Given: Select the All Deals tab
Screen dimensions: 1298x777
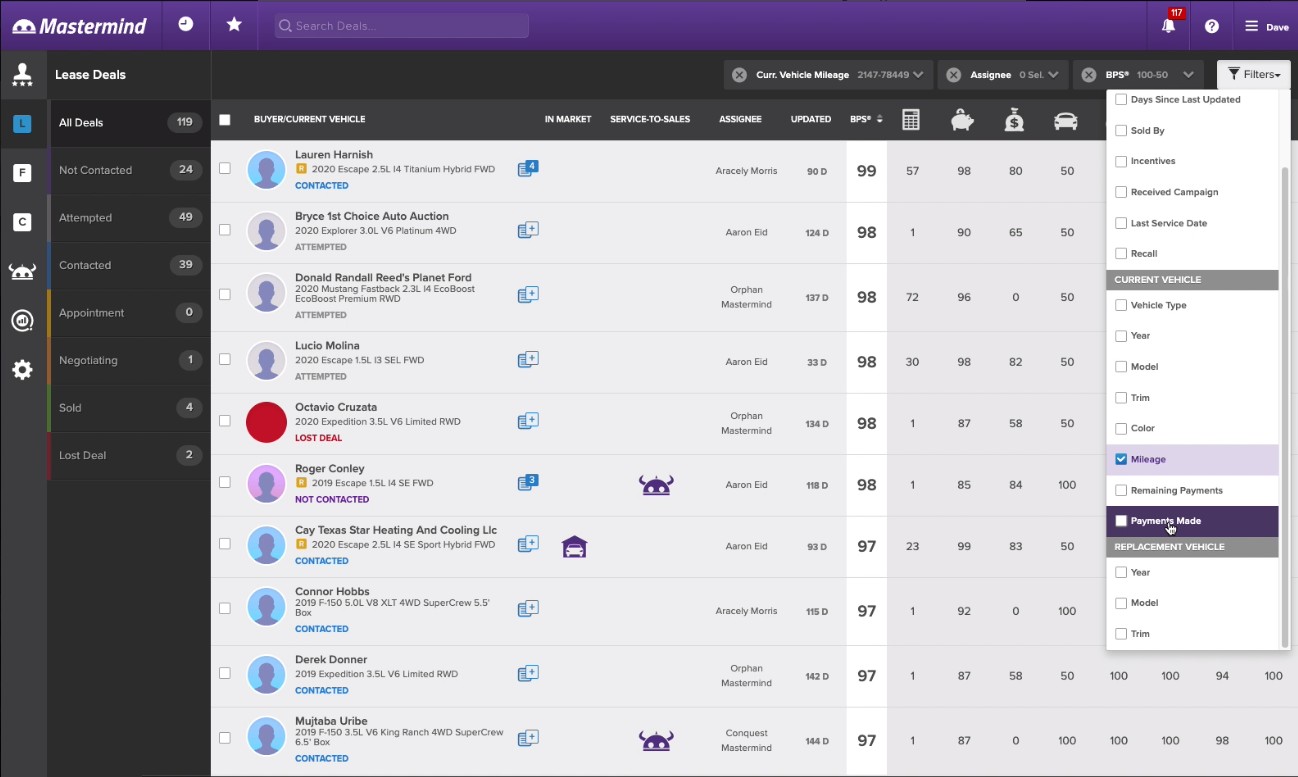Looking at the screenshot, I should pos(129,123).
